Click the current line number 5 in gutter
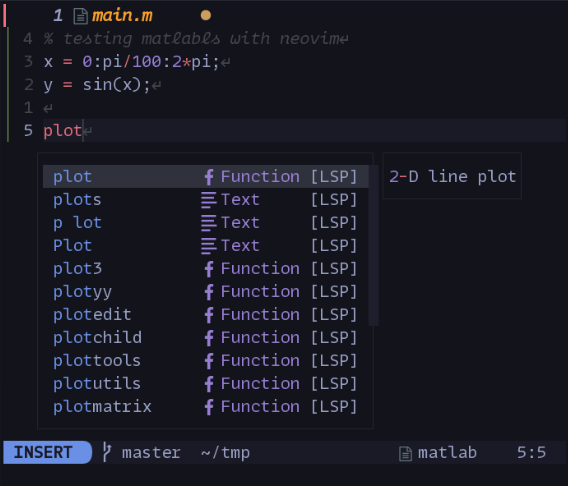Screen dimensions: 568x486 click(x=28, y=131)
